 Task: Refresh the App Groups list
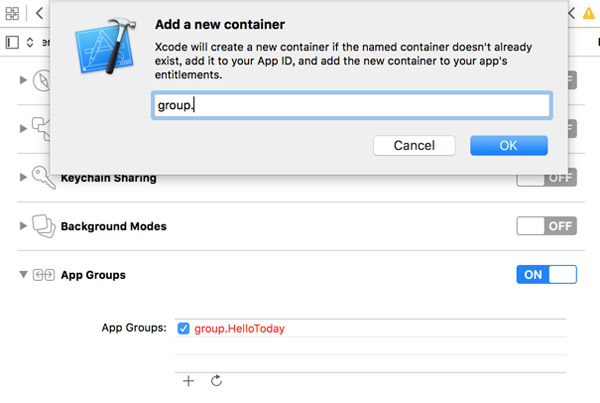pos(216,381)
